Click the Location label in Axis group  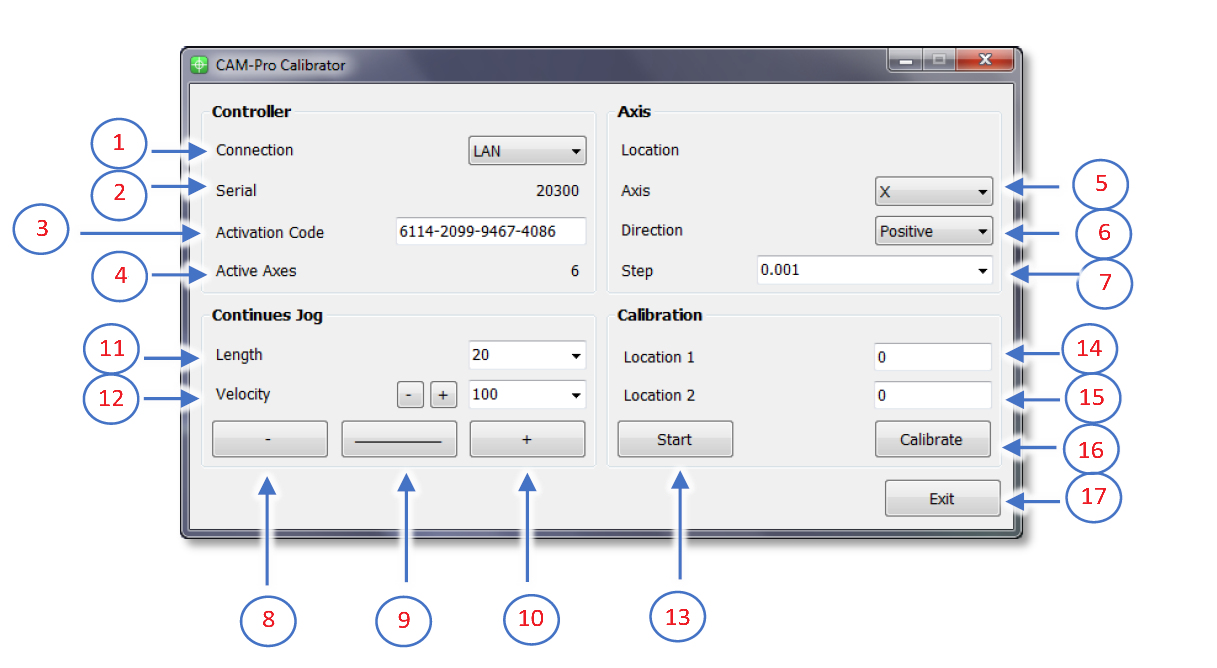(x=650, y=150)
